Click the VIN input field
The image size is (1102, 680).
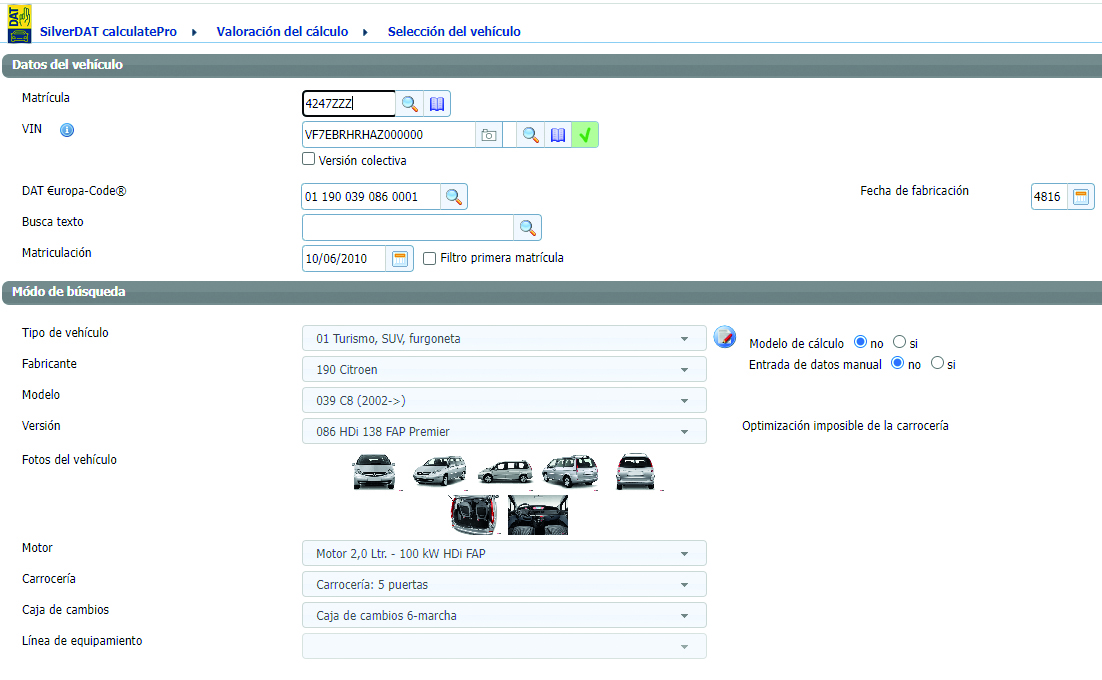coord(389,135)
